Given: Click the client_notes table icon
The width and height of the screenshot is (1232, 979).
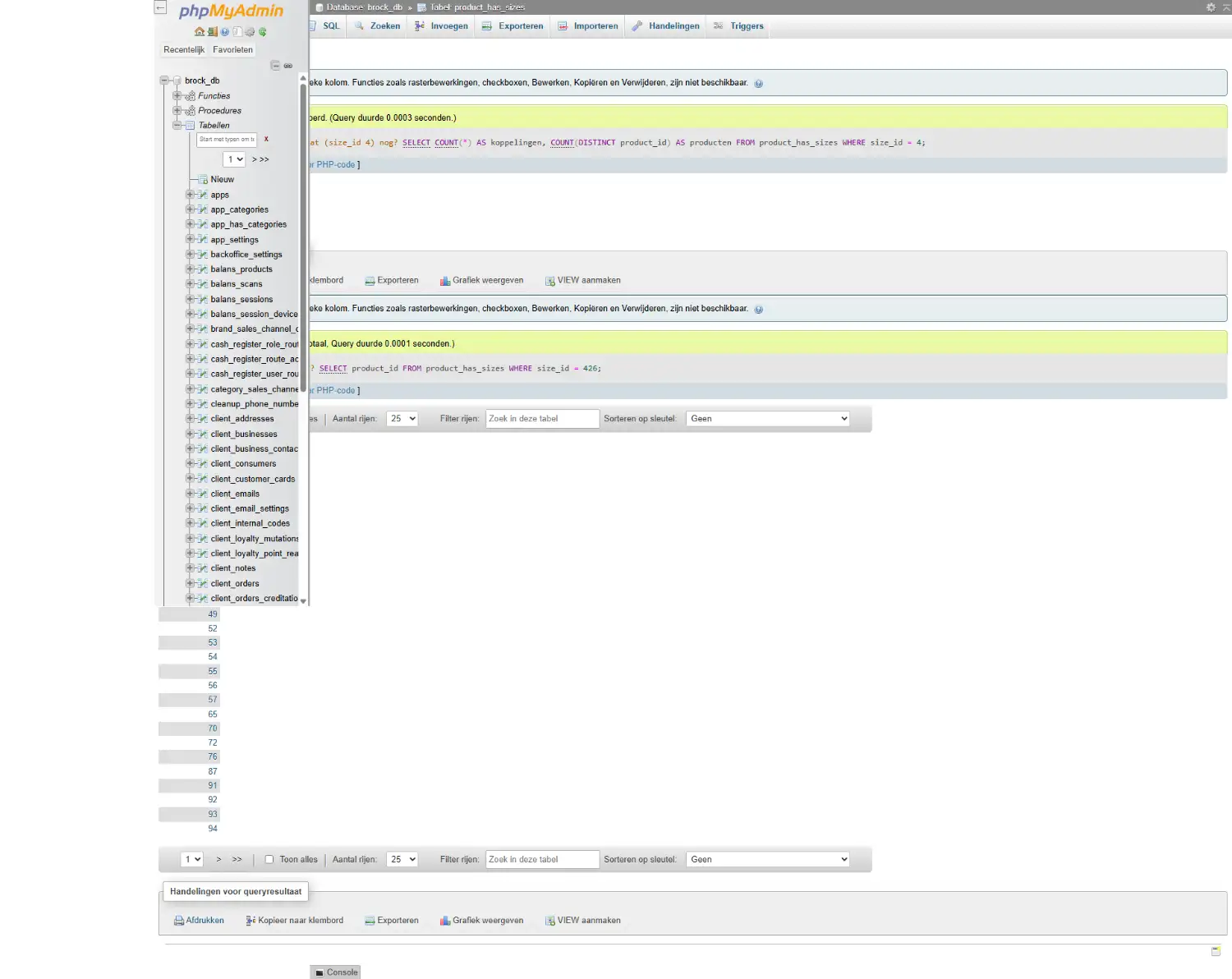Looking at the screenshot, I should [203, 568].
